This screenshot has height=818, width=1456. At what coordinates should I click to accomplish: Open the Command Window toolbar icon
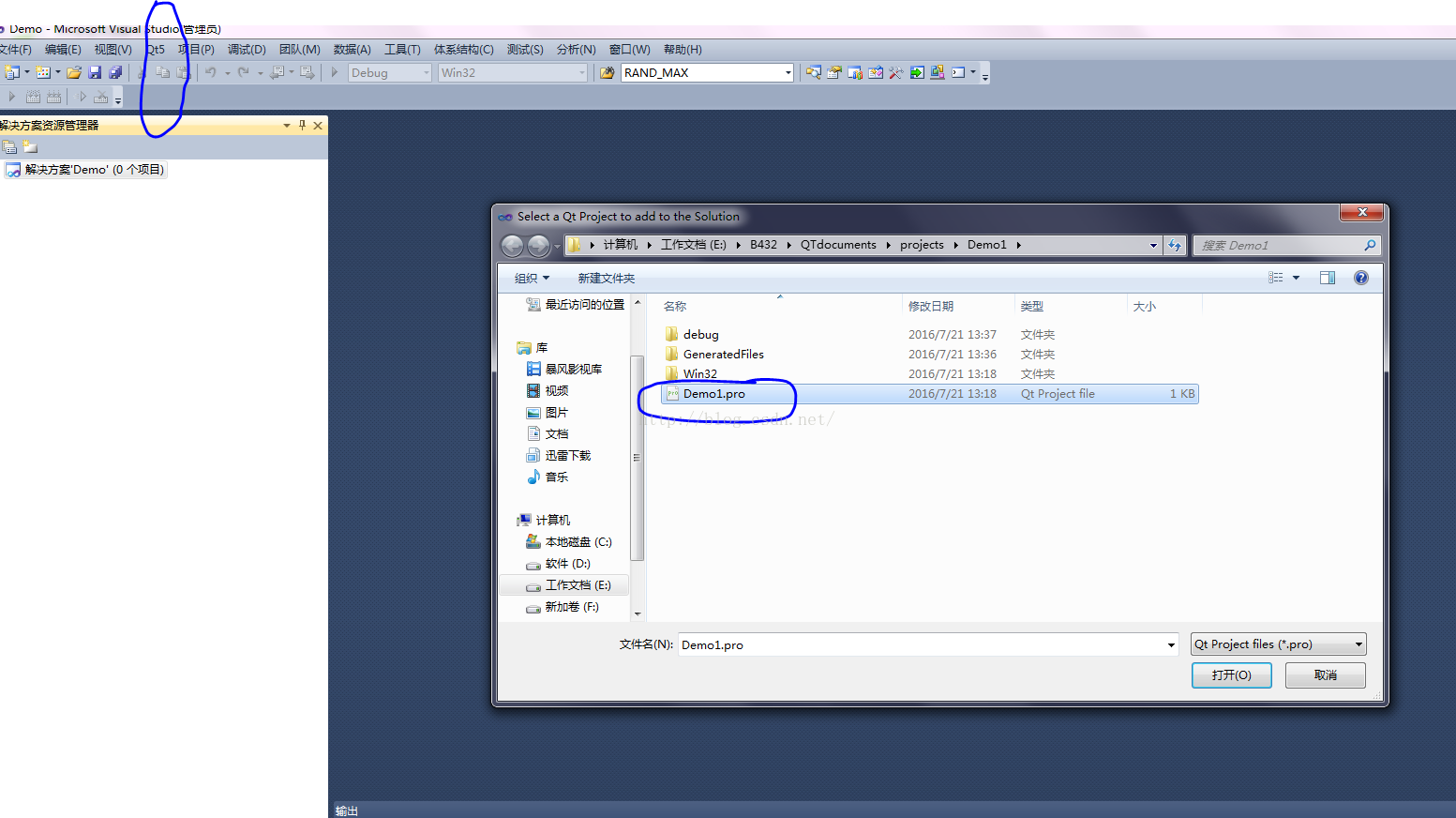tap(958, 72)
